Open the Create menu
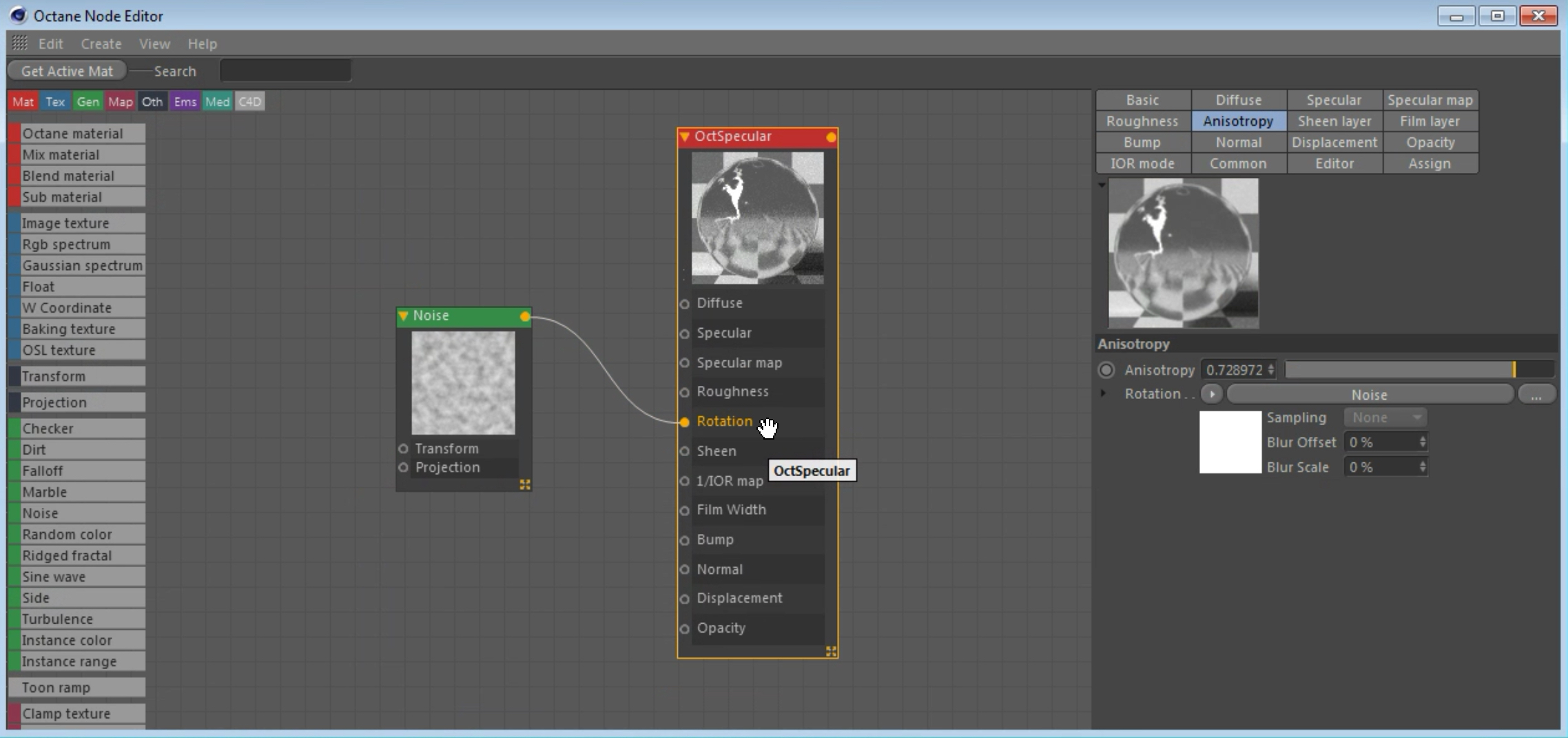 pyautogui.click(x=101, y=43)
